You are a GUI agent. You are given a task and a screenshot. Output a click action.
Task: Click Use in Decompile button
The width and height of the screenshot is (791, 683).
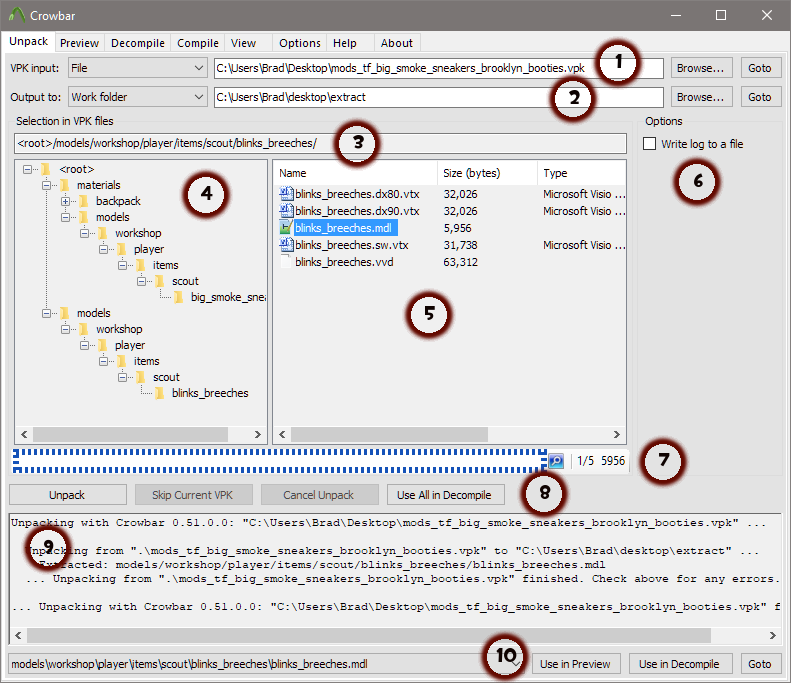[x=679, y=664]
